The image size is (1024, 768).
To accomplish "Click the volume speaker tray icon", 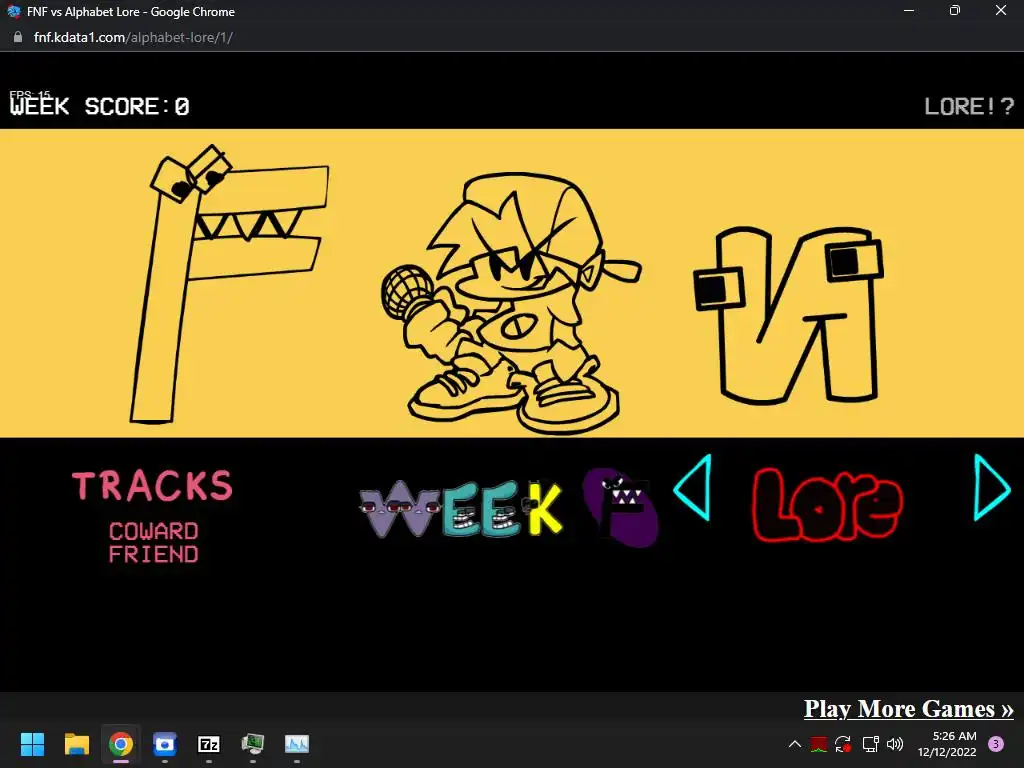I will (895, 744).
